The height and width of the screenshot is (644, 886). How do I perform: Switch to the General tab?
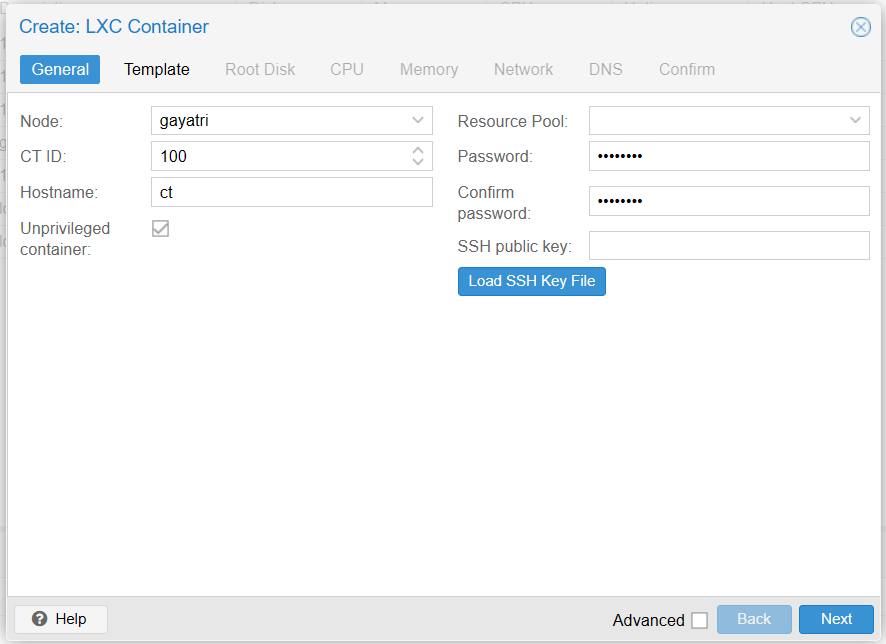click(x=60, y=69)
